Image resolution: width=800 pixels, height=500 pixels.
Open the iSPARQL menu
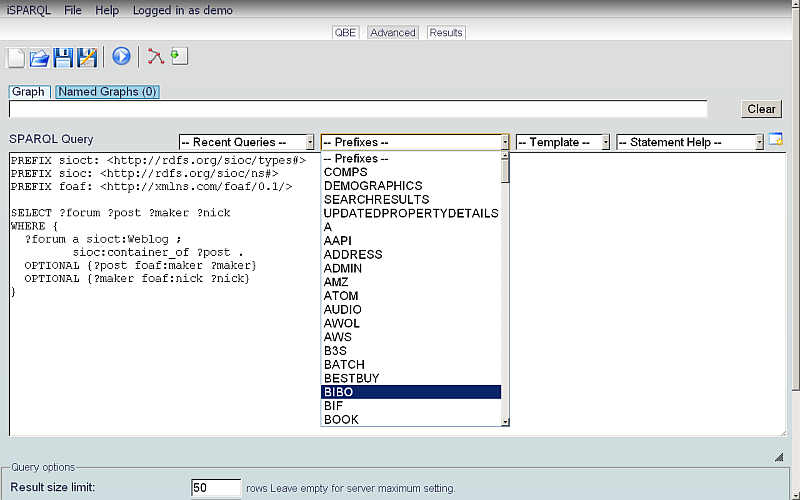tap(29, 10)
